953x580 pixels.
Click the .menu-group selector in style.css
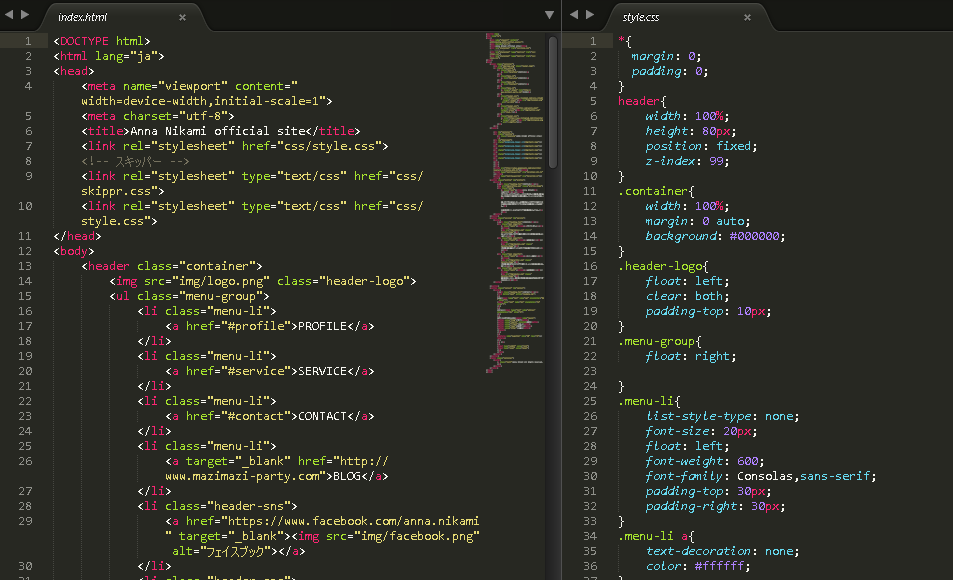[659, 341]
